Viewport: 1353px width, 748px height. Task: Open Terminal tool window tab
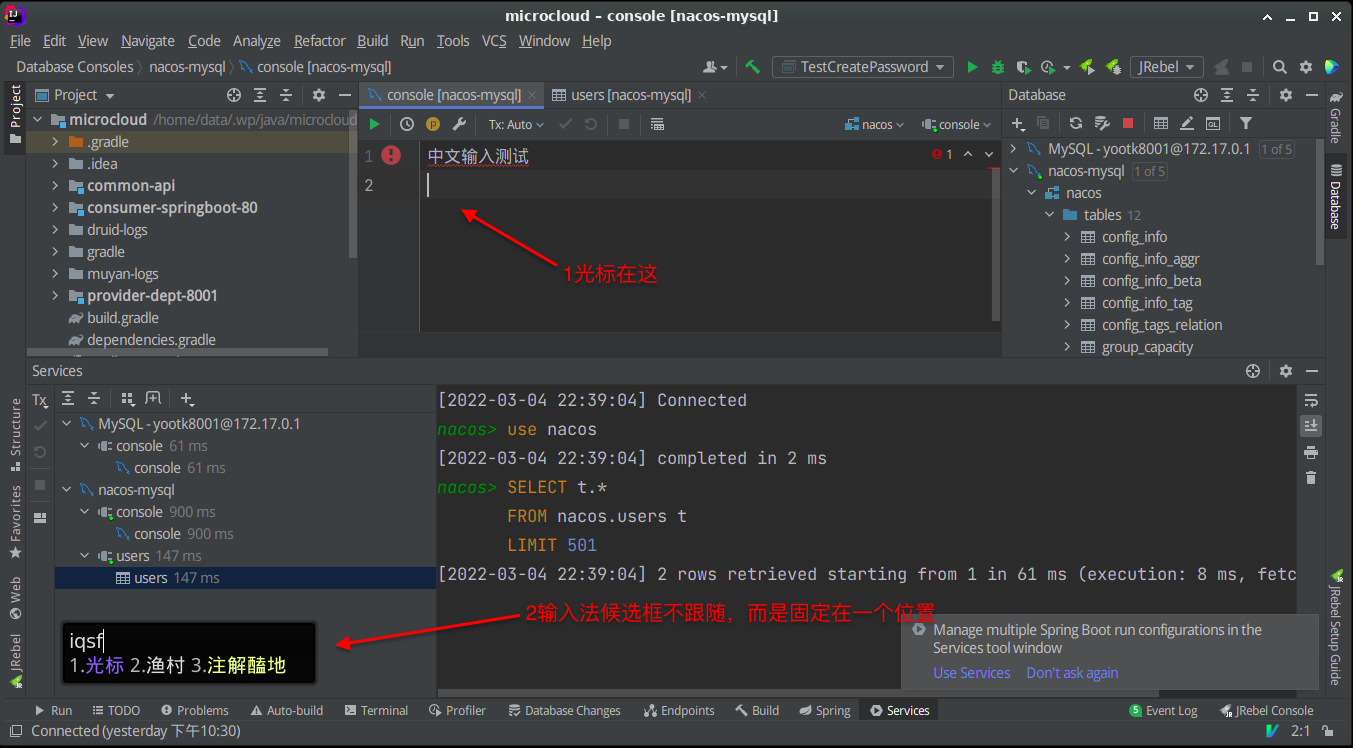click(x=376, y=710)
